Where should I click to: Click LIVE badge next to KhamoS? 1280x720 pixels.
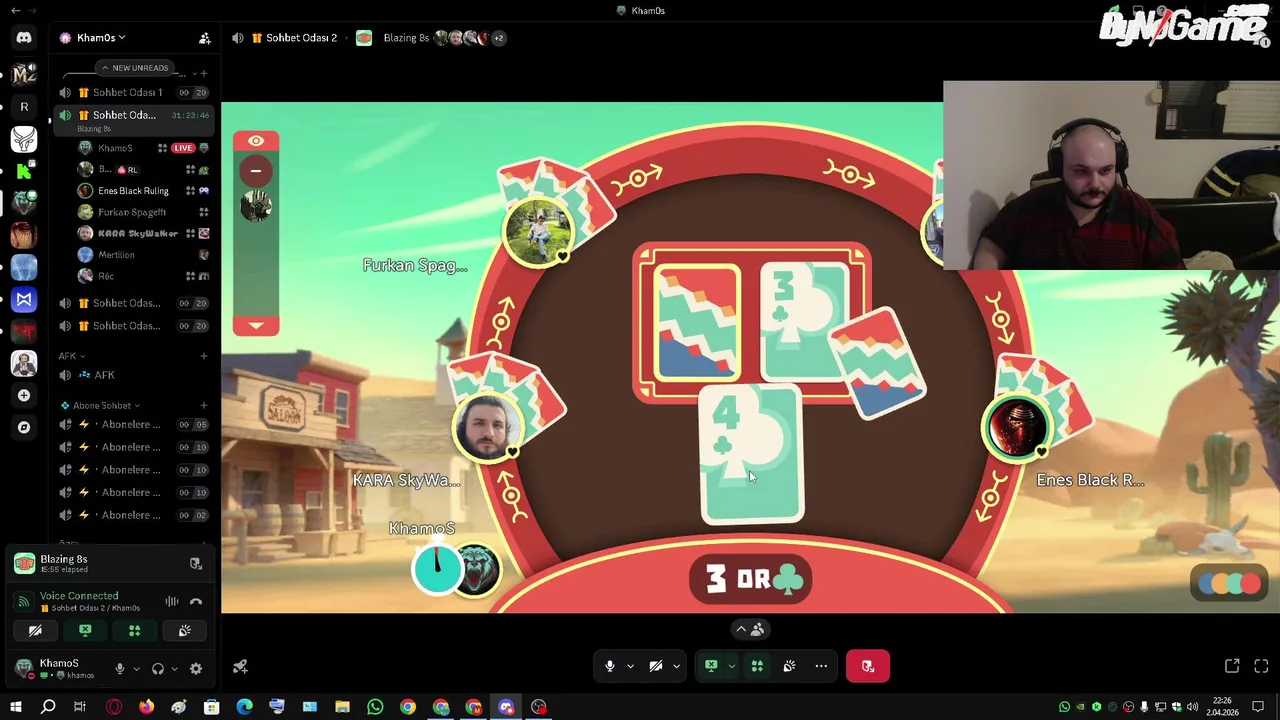(x=182, y=148)
